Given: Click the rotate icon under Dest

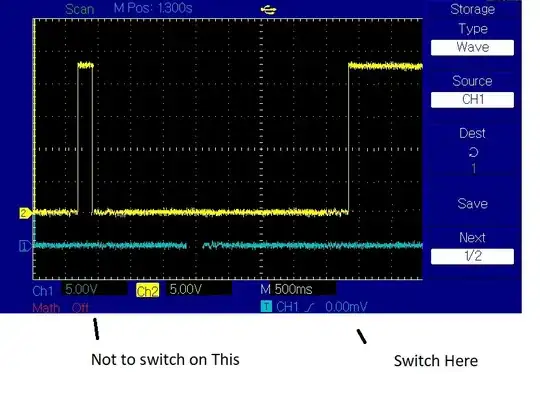Looking at the screenshot, I should point(473,152).
